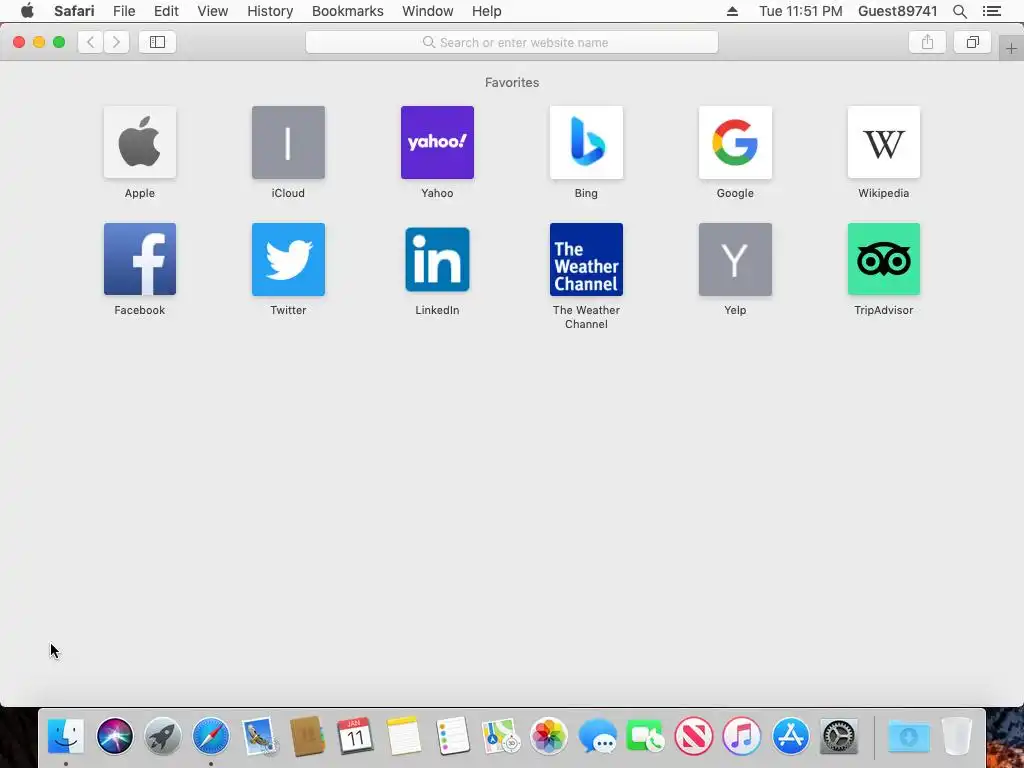Image resolution: width=1024 pixels, height=768 pixels.
Task: Open Downloads folder in Dock
Action: [x=908, y=736]
